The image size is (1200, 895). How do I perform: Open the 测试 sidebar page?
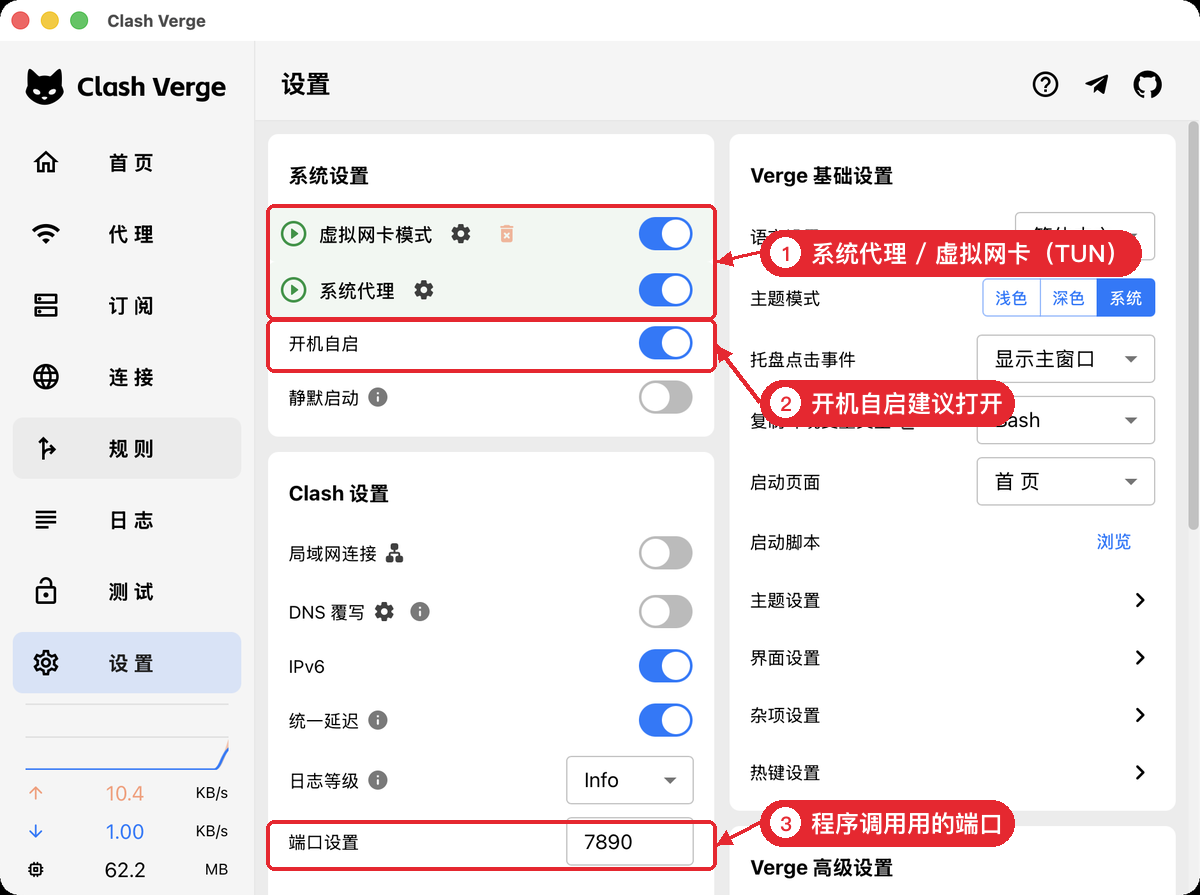click(127, 591)
